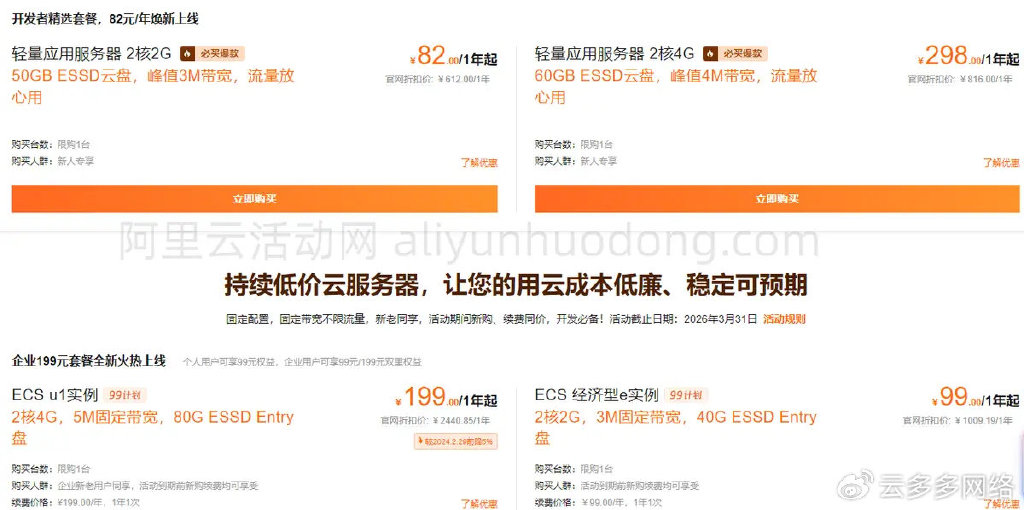This screenshot has height=510, width=1024.
Task: Click the 99计划 tag beside ECS u1实例
Action: click(125, 395)
